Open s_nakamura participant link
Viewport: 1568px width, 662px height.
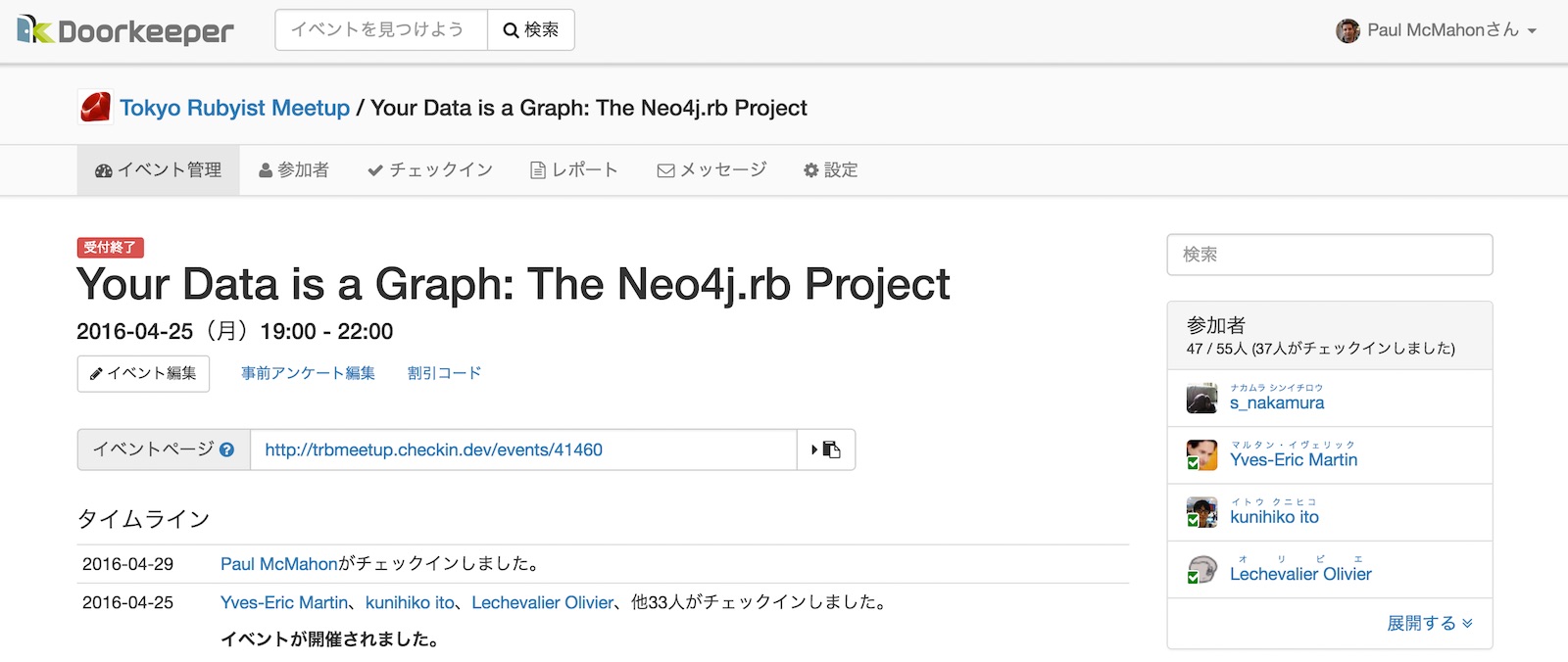click(x=1277, y=402)
